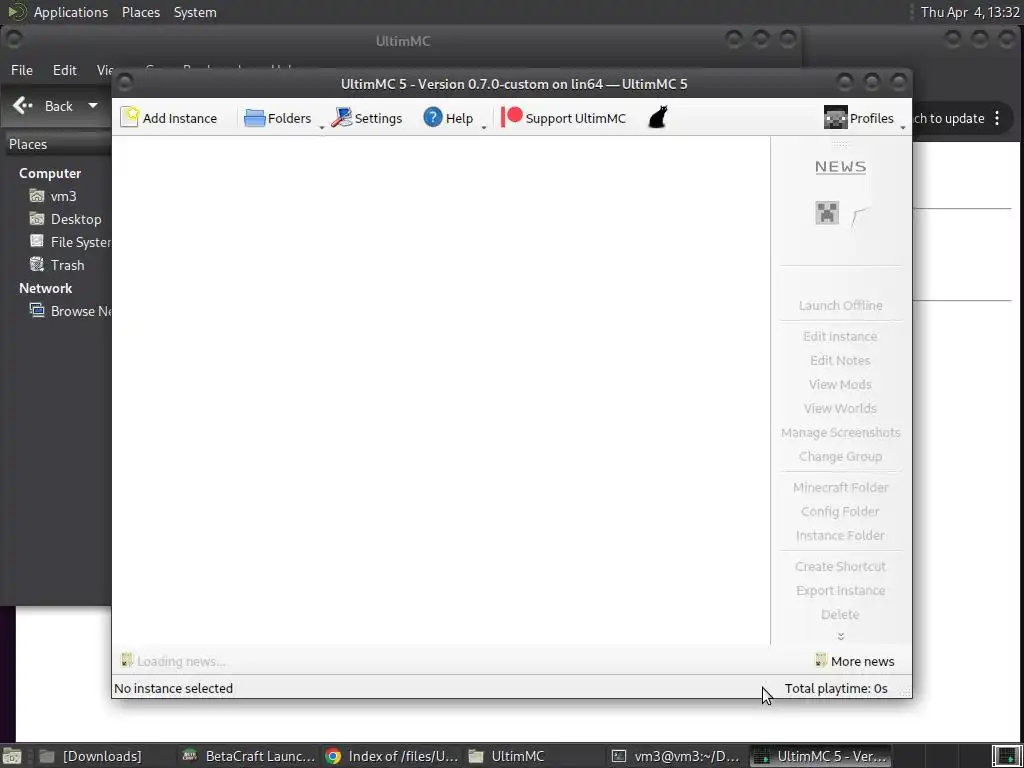
Task: Click Delete in the sidebar
Action: point(840,615)
